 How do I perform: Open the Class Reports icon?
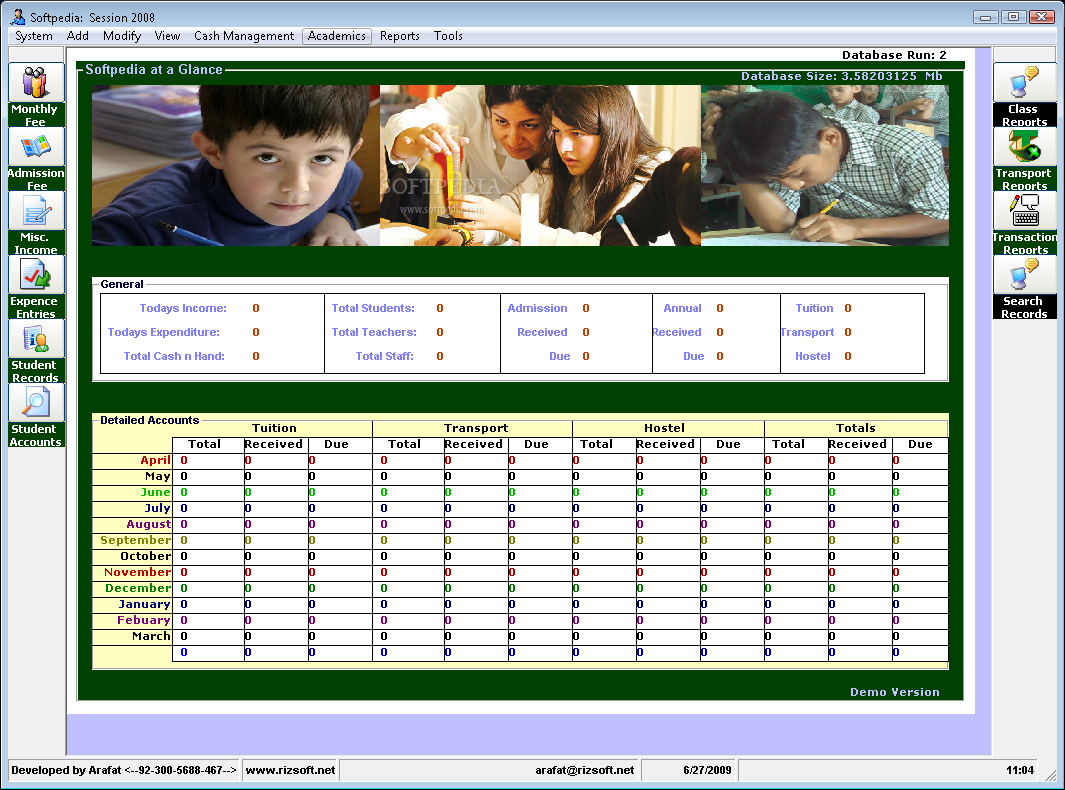1024,82
